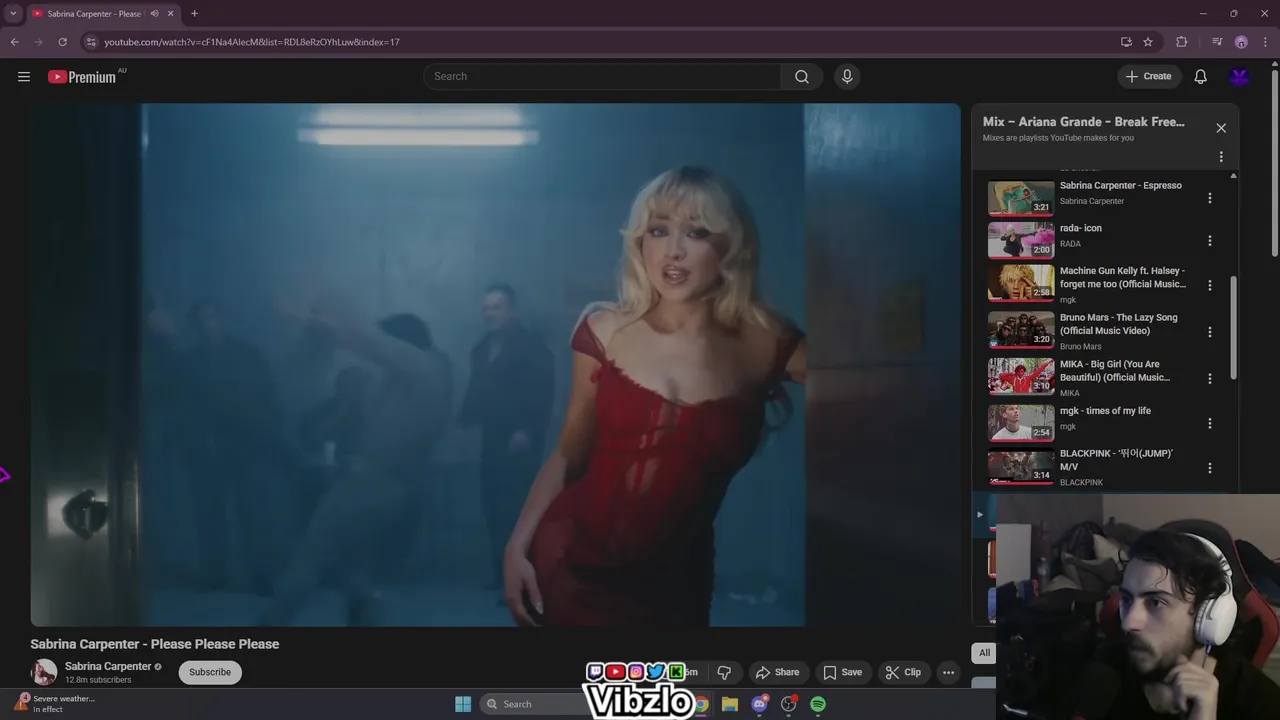Screen dimensions: 1280x720
Task: Click the install/cast icon in the address bar
Action: tap(1126, 42)
